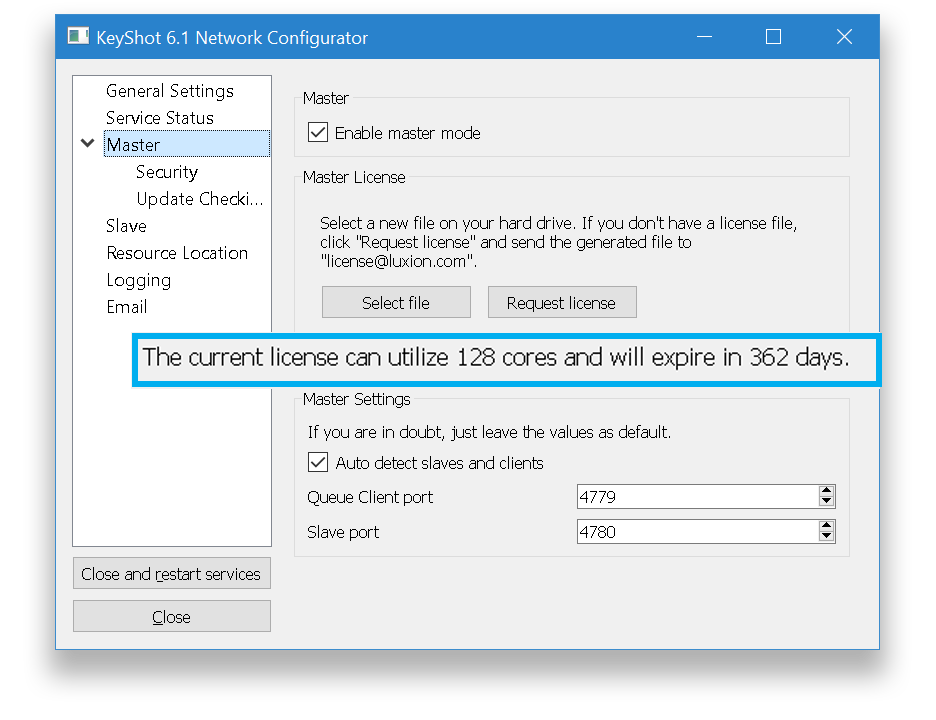Maximize the Network Configurator window

(x=773, y=36)
